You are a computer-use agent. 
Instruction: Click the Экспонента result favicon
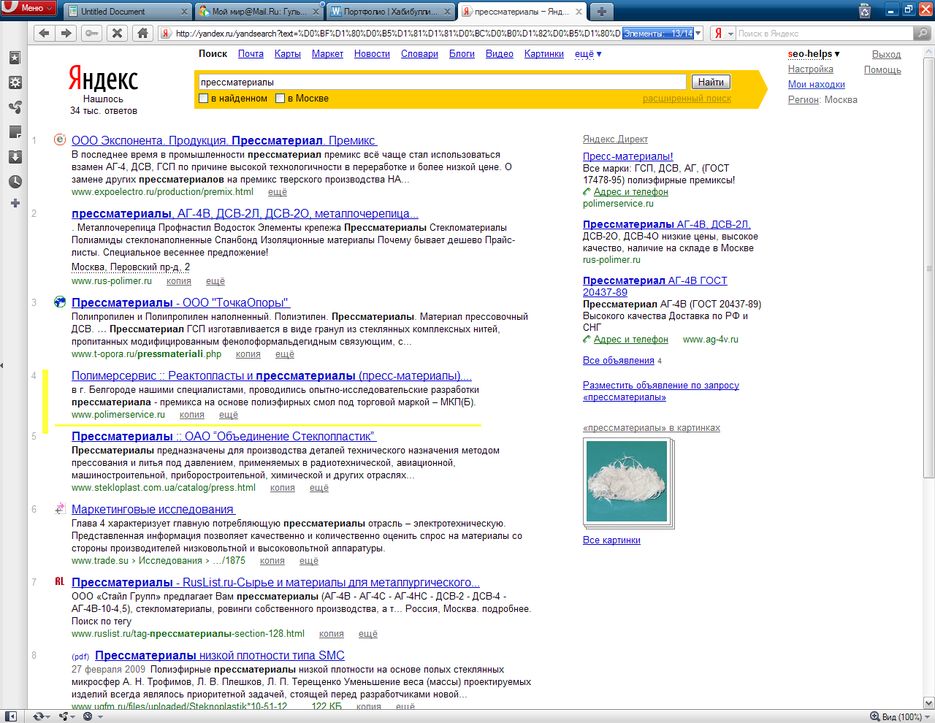(60, 140)
